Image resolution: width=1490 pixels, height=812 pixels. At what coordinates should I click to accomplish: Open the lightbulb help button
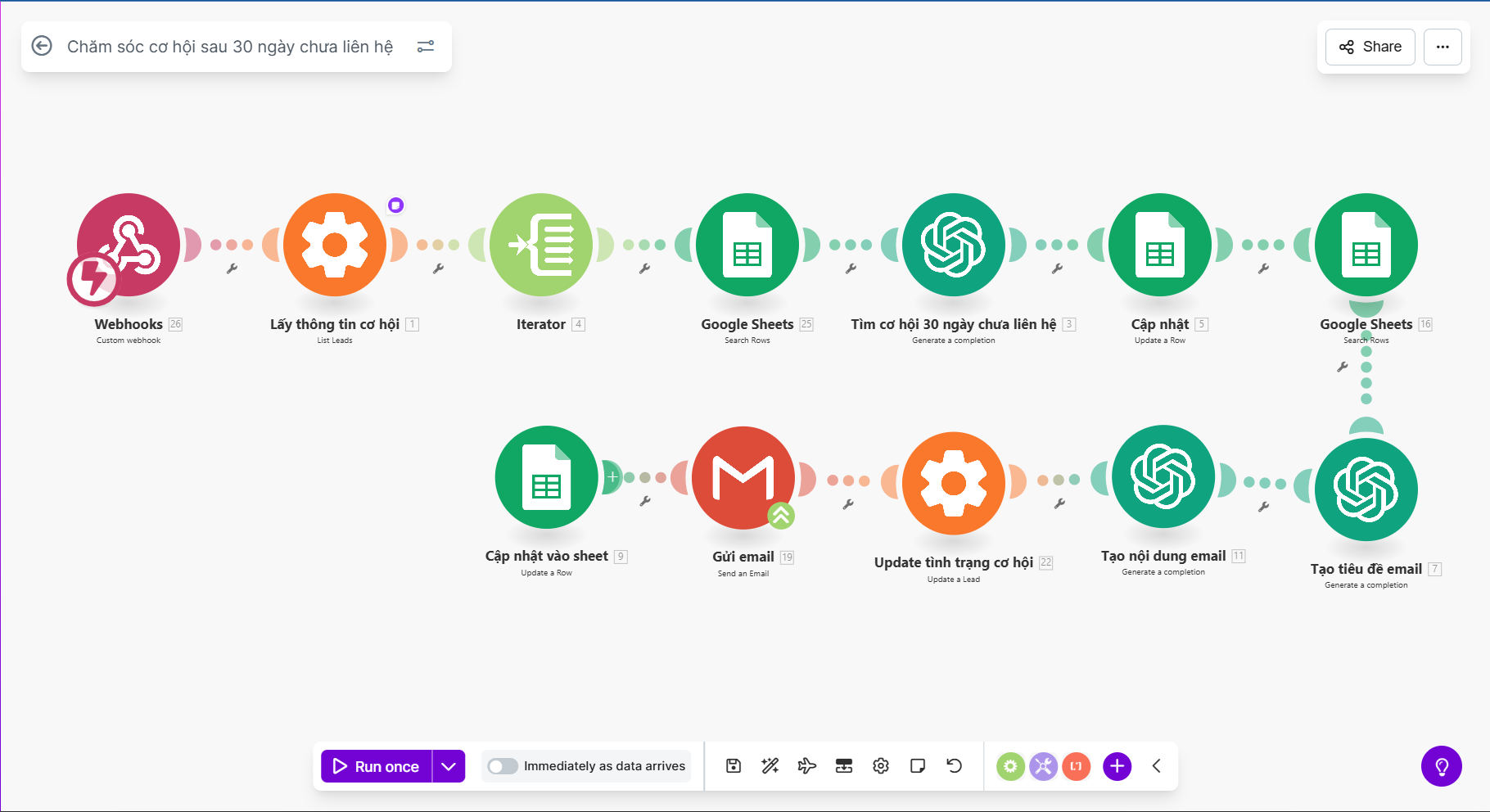tap(1442, 766)
